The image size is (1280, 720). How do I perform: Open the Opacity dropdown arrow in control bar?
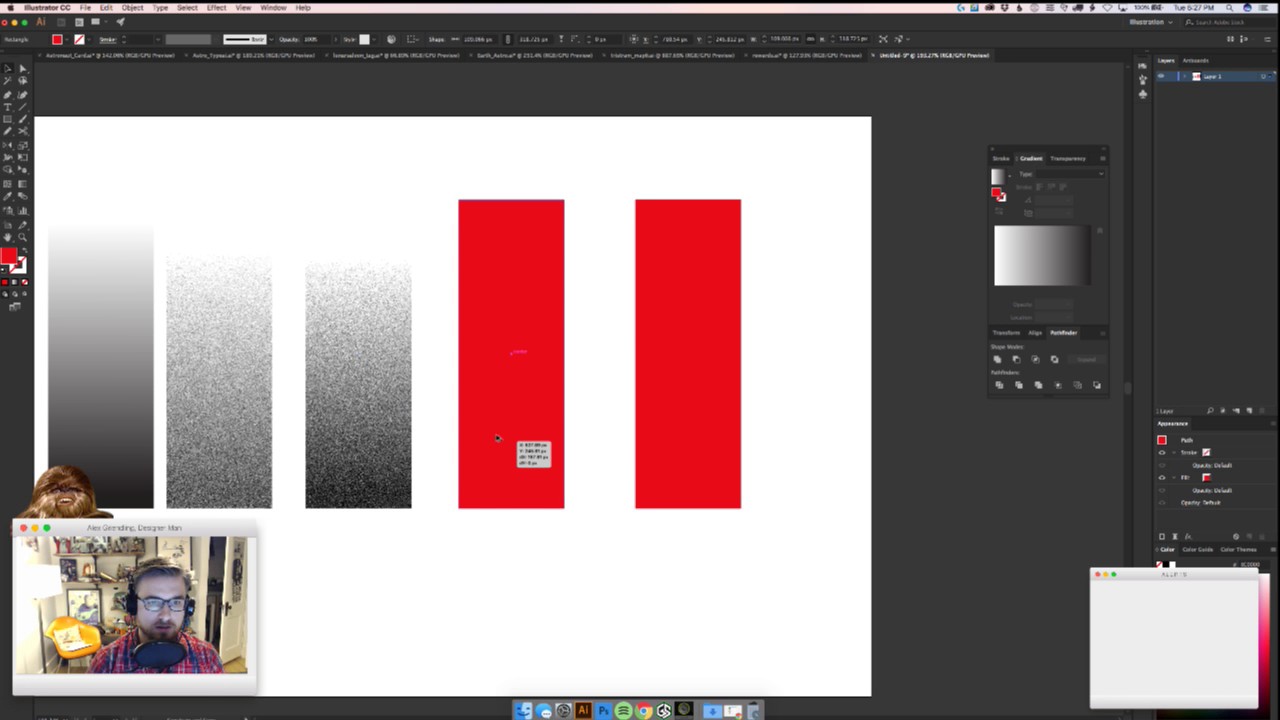click(335, 39)
